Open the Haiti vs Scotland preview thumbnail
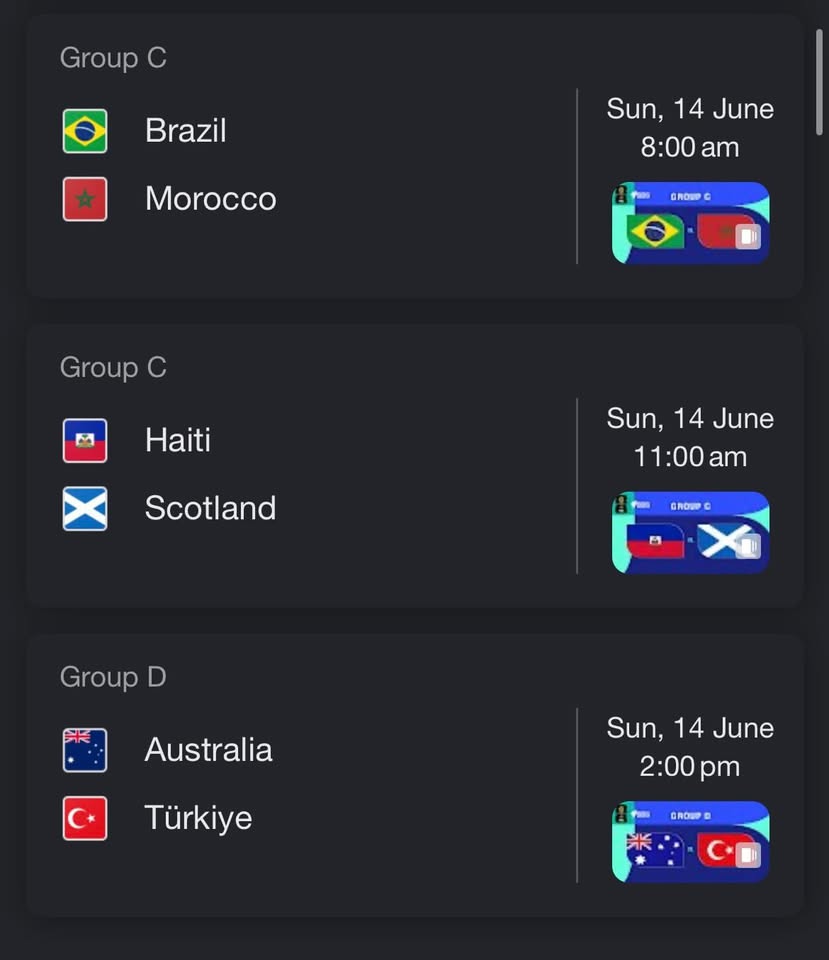Viewport: 829px width, 960px height. (x=691, y=533)
